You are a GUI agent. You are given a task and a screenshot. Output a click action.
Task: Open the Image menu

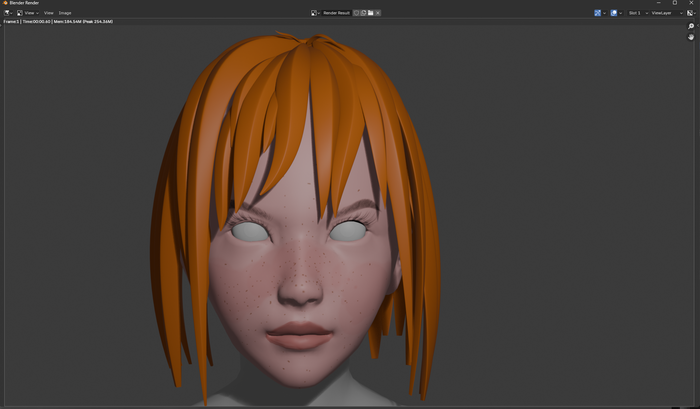(x=65, y=13)
